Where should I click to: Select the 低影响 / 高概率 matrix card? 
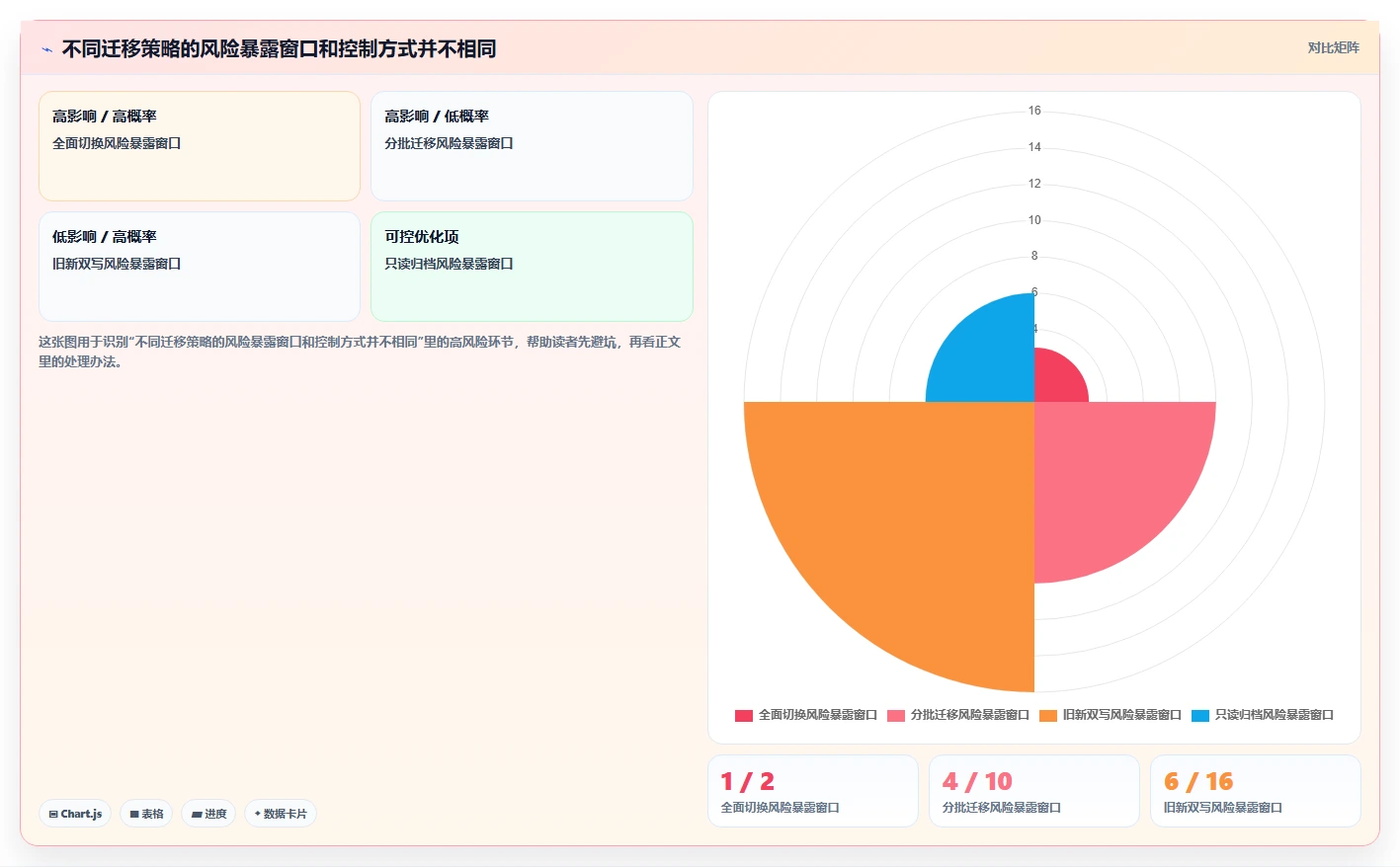[200, 267]
